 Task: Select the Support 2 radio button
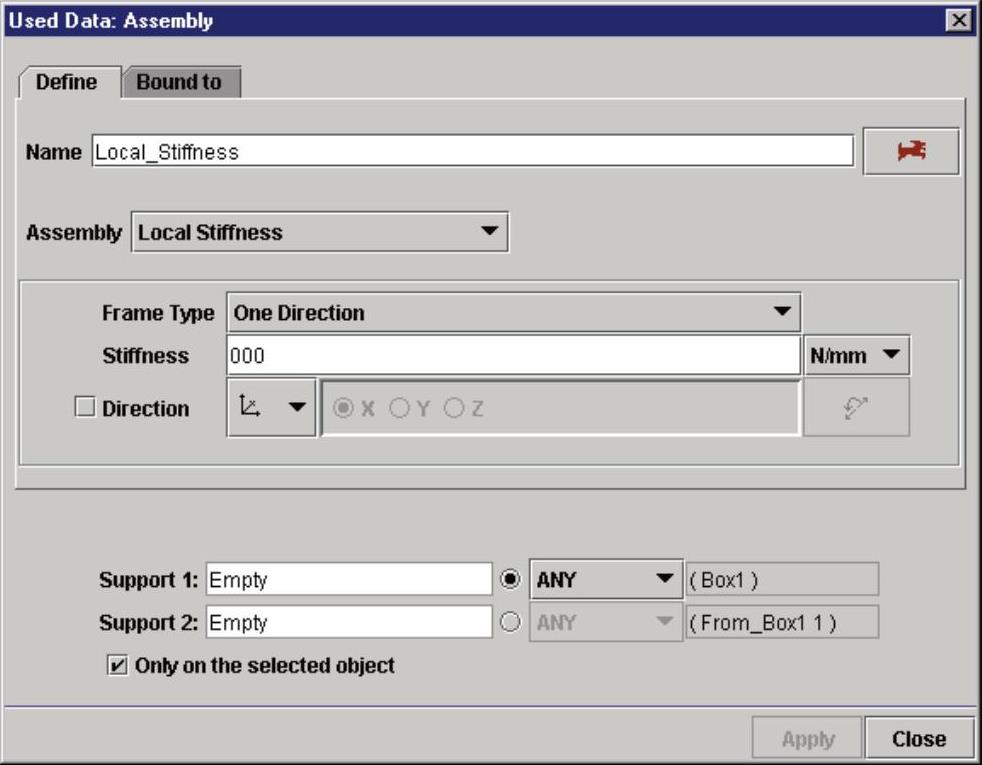pyautogui.click(x=510, y=622)
